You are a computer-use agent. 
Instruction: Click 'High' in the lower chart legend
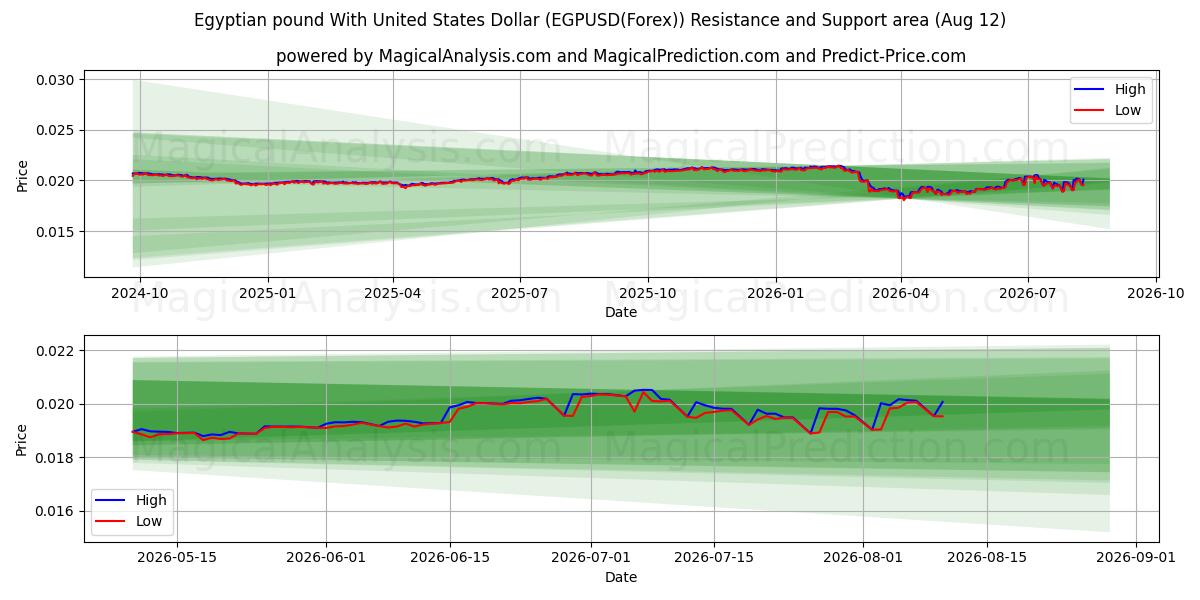point(151,500)
